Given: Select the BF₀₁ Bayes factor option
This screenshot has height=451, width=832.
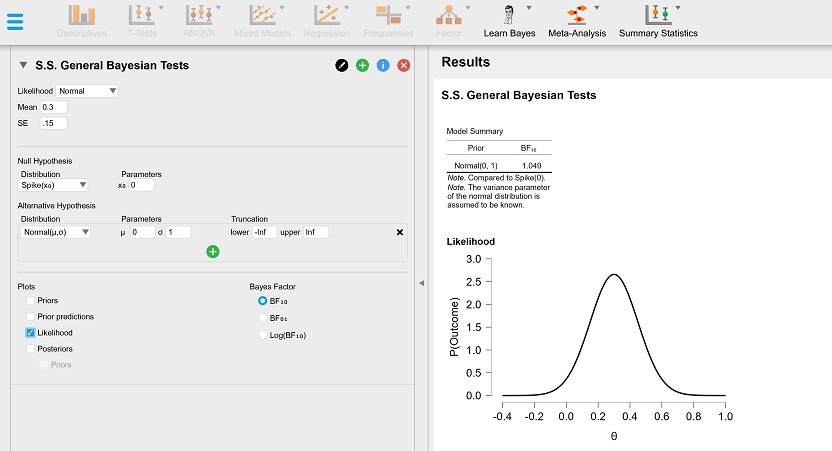Looking at the screenshot, I should [263, 317].
